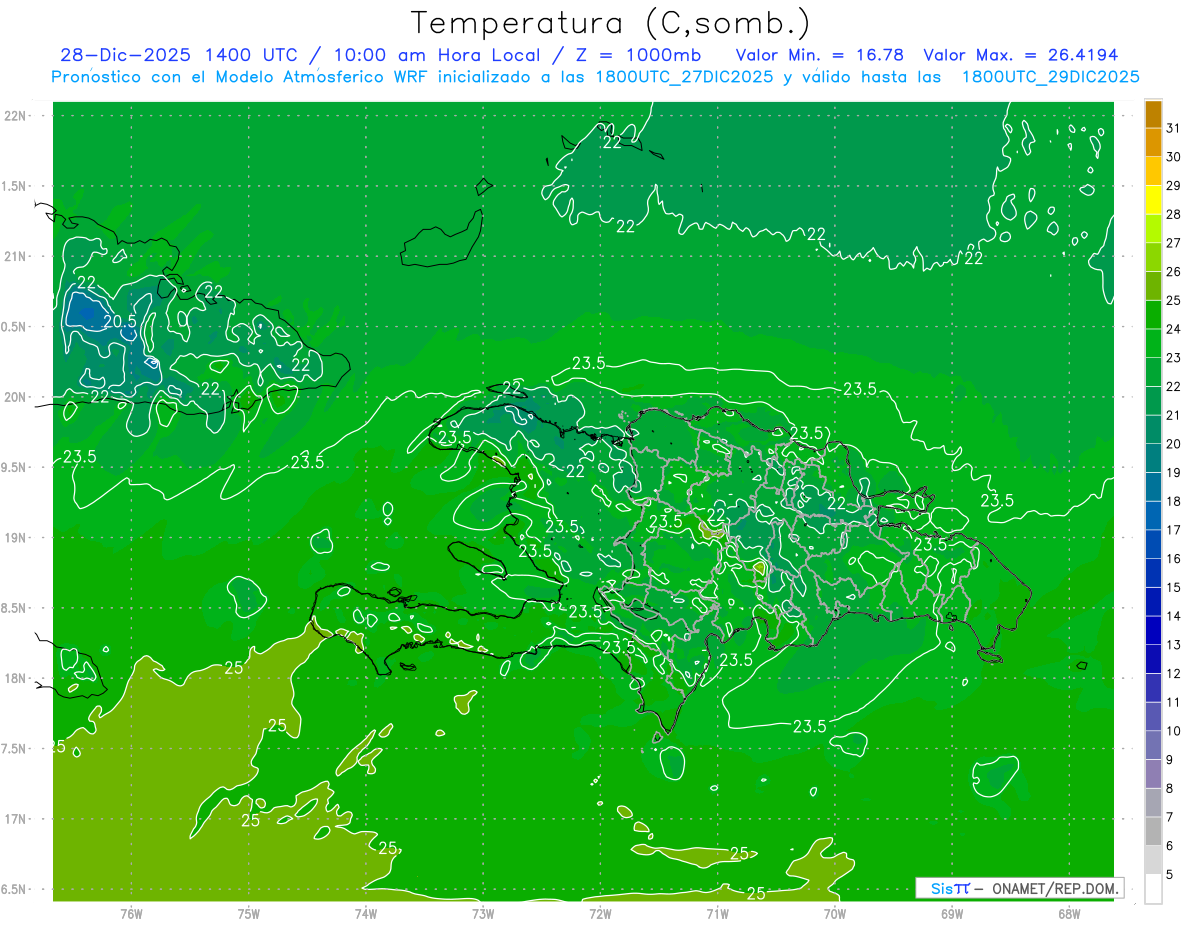Click the '18N' latitude axis label
The height and width of the screenshot is (927, 1200).
(x=15, y=678)
